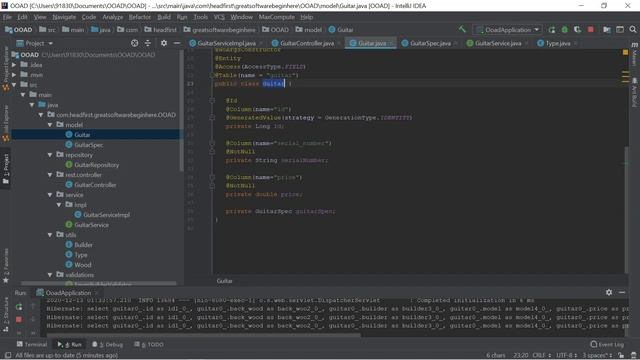Switch to Run tool window button
The width and height of the screenshot is (640, 360).
(69, 344)
